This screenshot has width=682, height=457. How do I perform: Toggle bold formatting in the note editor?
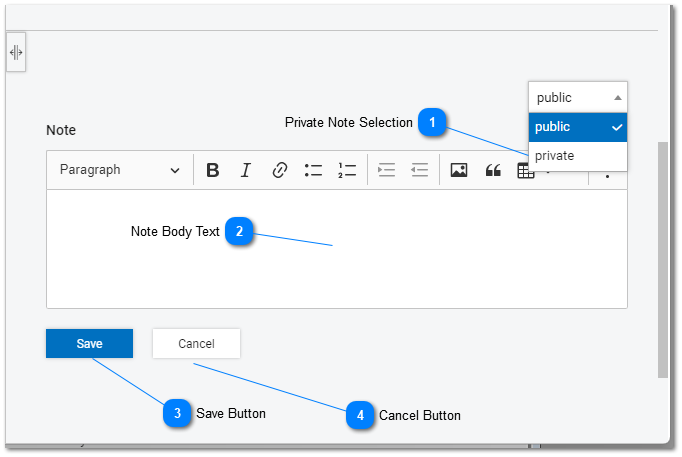(212, 170)
